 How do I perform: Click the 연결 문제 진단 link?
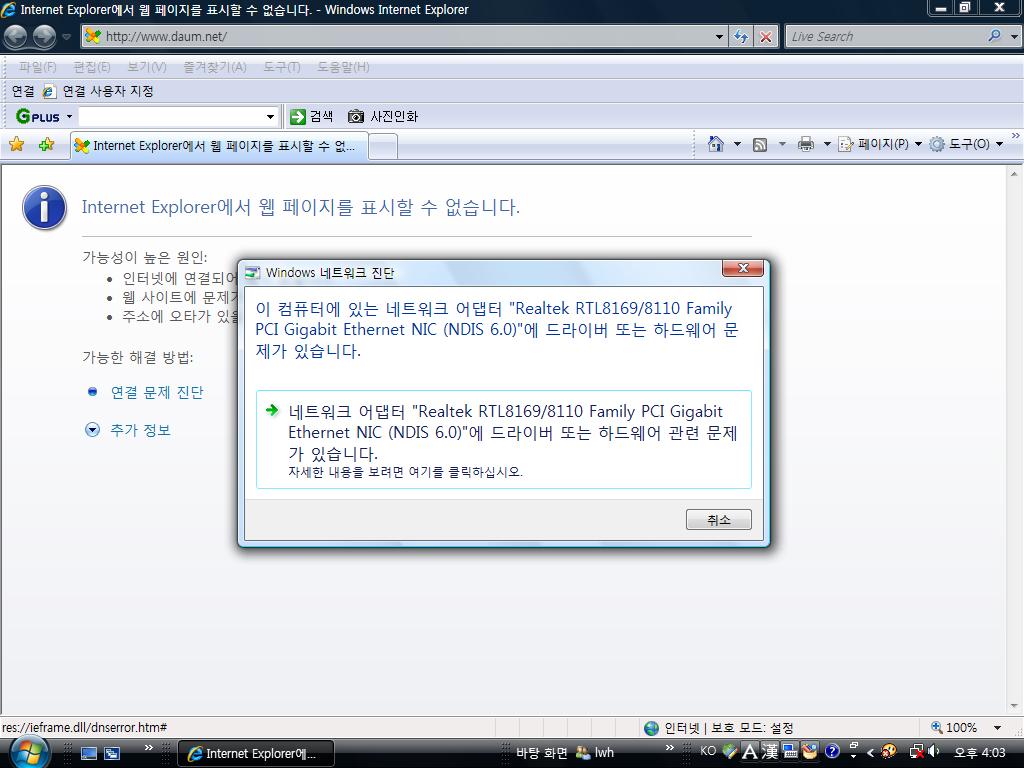pos(157,392)
